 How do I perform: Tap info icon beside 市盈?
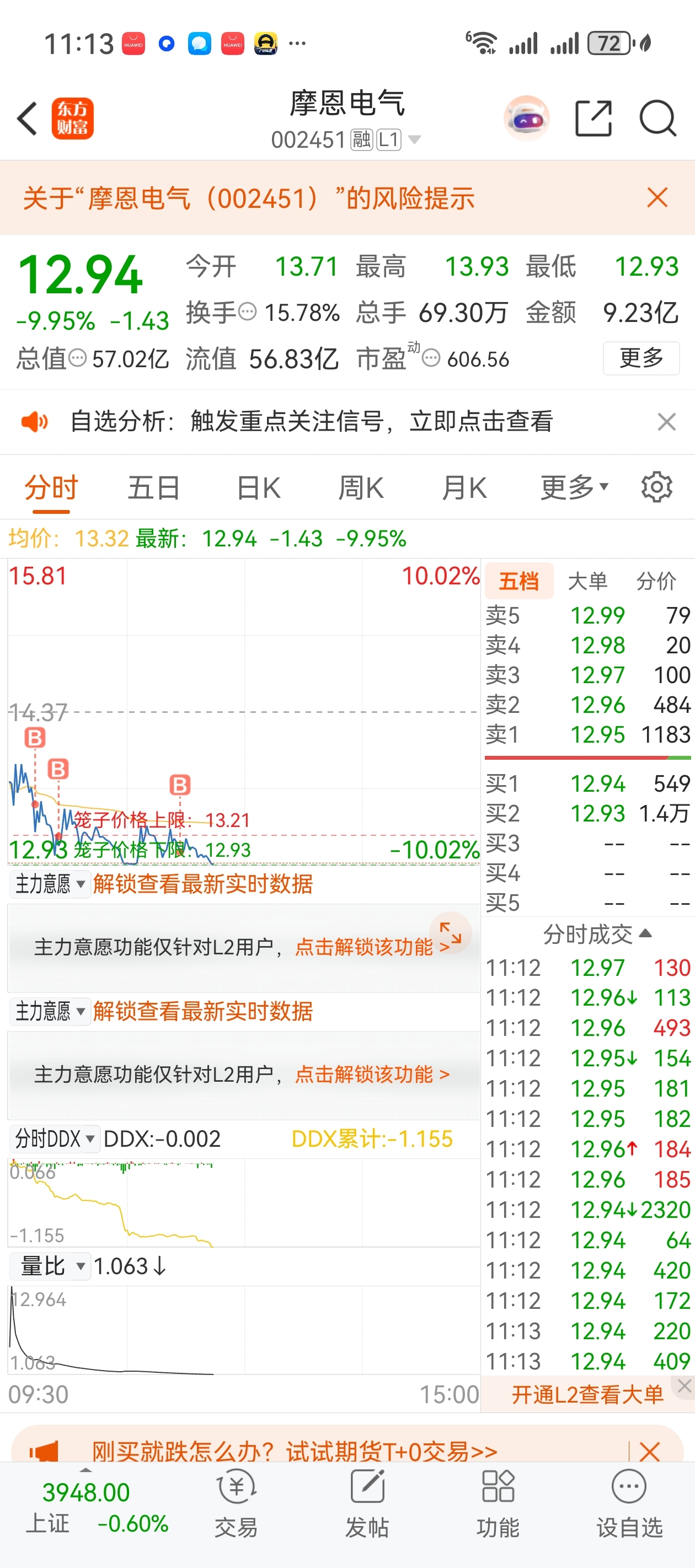coord(431,358)
